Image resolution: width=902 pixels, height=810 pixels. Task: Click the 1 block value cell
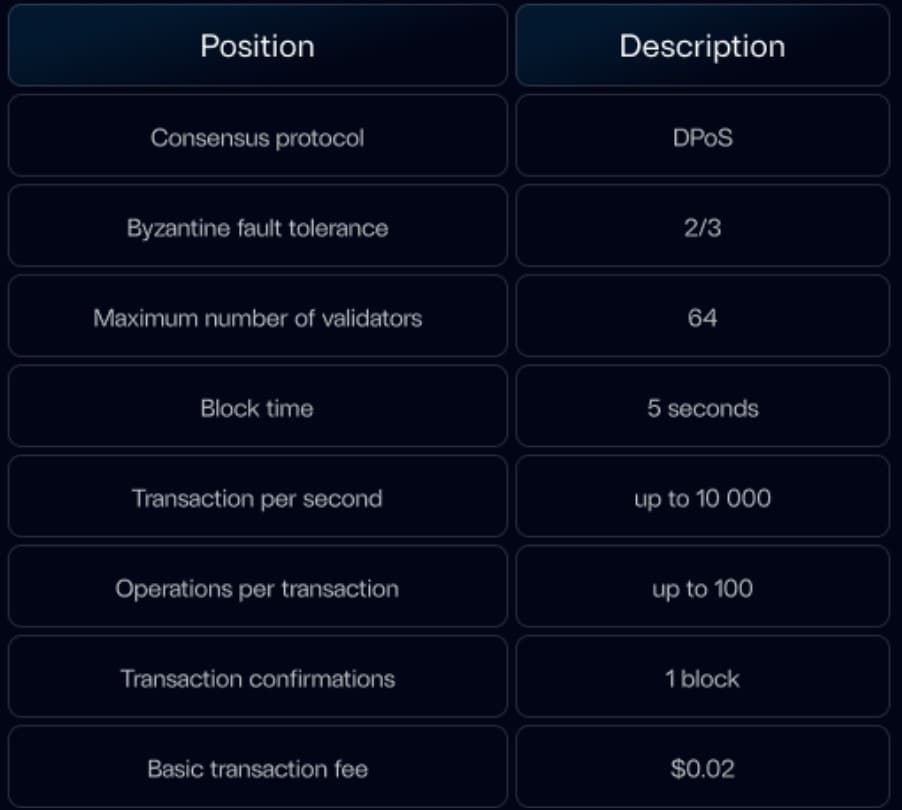tap(702, 678)
